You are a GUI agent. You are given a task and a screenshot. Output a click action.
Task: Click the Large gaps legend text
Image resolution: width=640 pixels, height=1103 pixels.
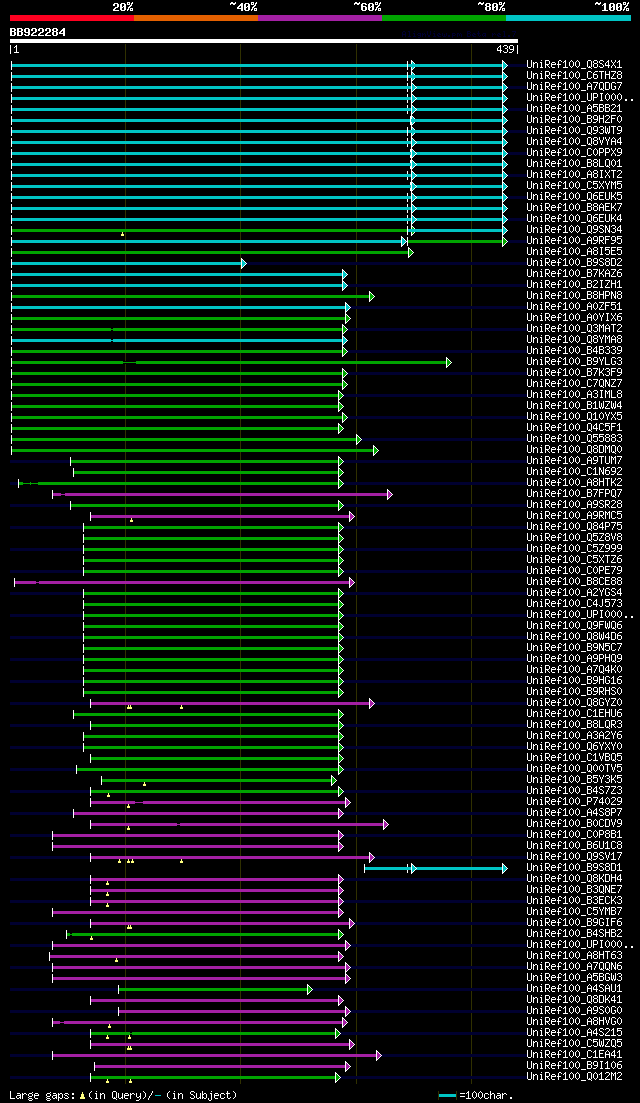tap(123, 1095)
